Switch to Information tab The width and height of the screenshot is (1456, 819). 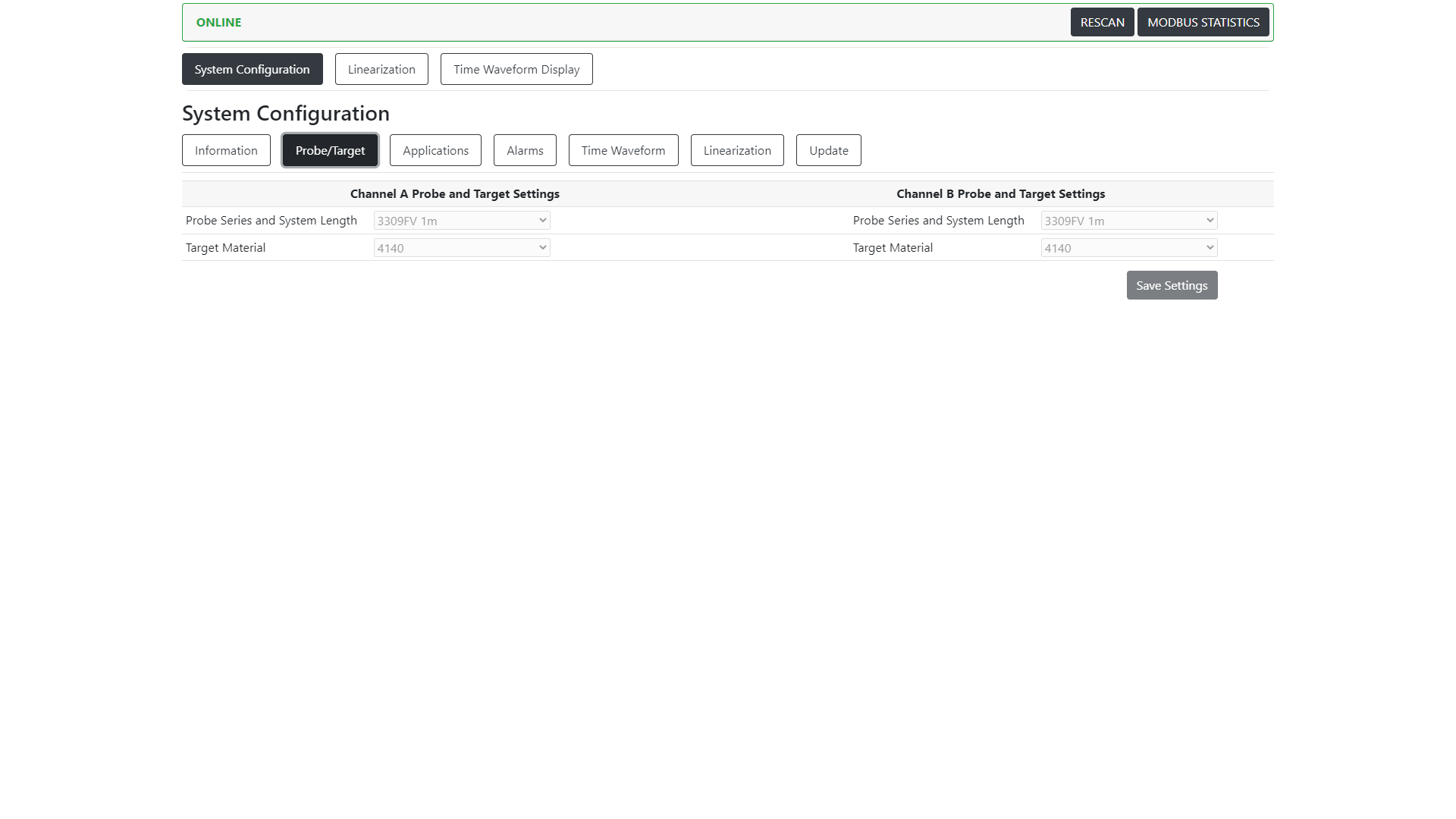coord(226,150)
